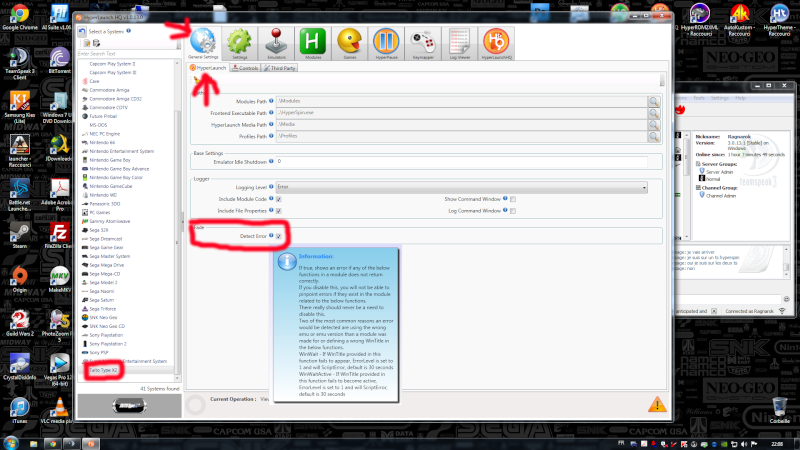Select Nintendo 64 in the system list
The image size is (800, 450).
(x=102, y=142)
